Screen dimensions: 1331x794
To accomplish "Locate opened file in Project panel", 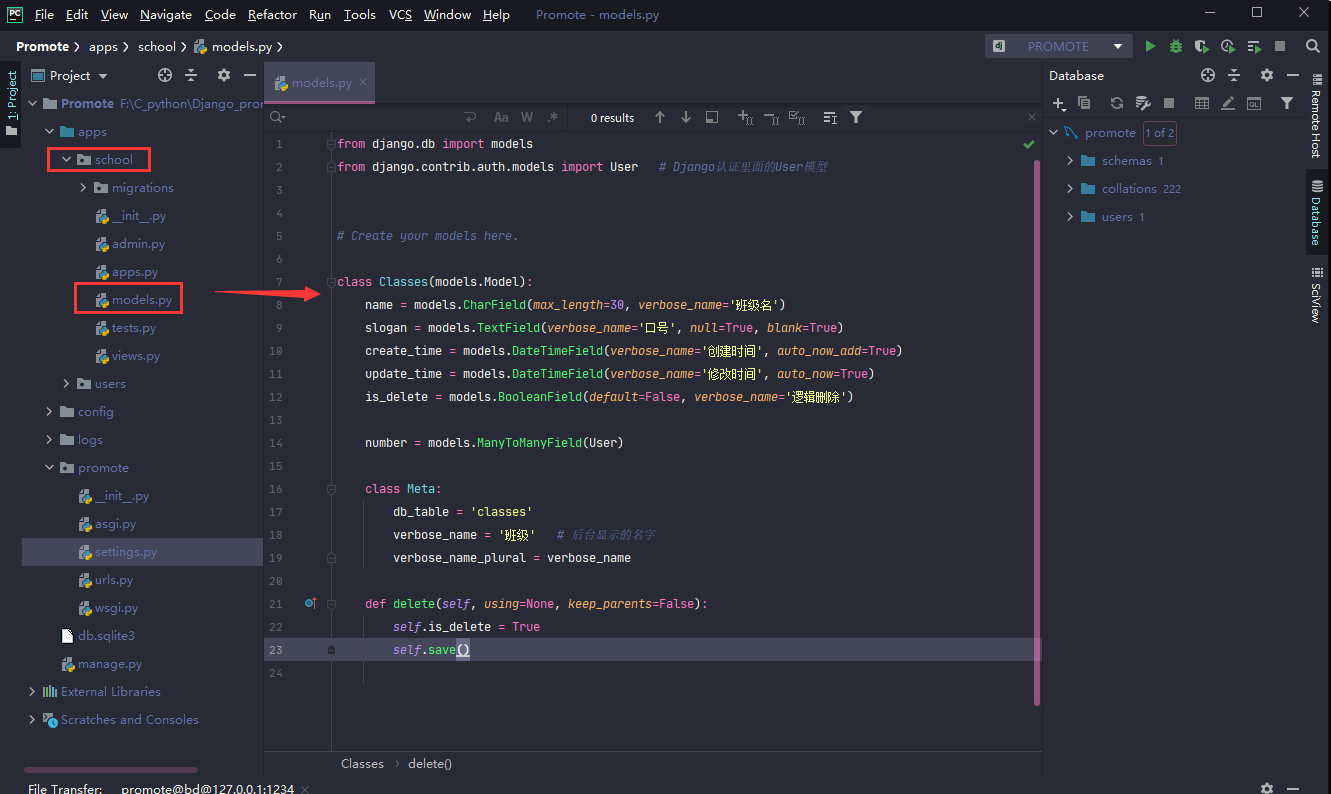I will (165, 75).
